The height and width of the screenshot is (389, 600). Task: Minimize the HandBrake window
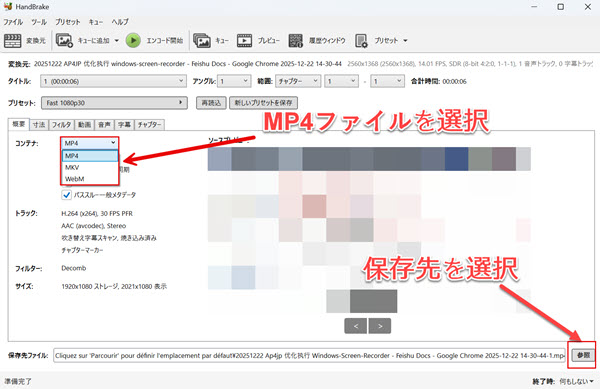tap(534, 7)
